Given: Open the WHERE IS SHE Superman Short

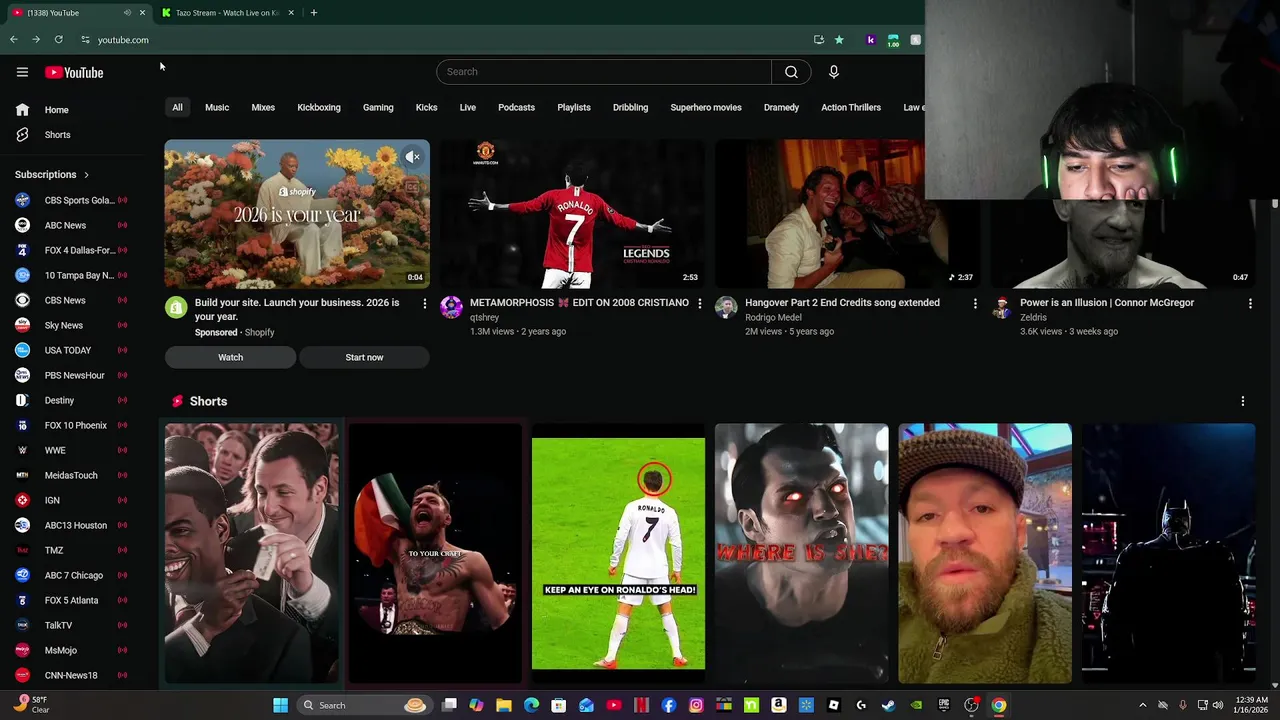Looking at the screenshot, I should [801, 553].
